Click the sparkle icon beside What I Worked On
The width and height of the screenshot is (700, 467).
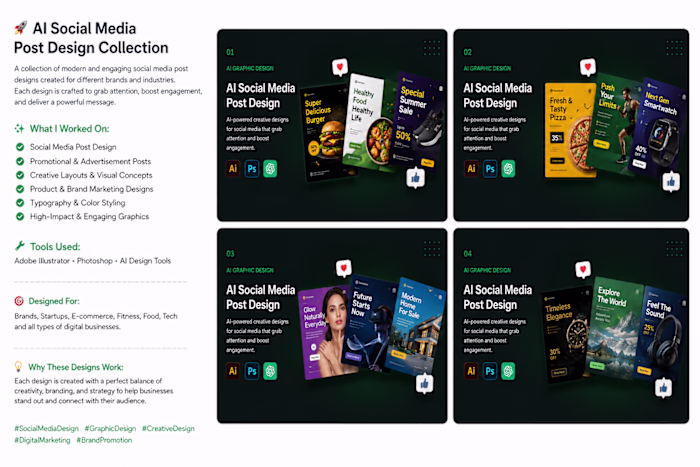click(19, 129)
